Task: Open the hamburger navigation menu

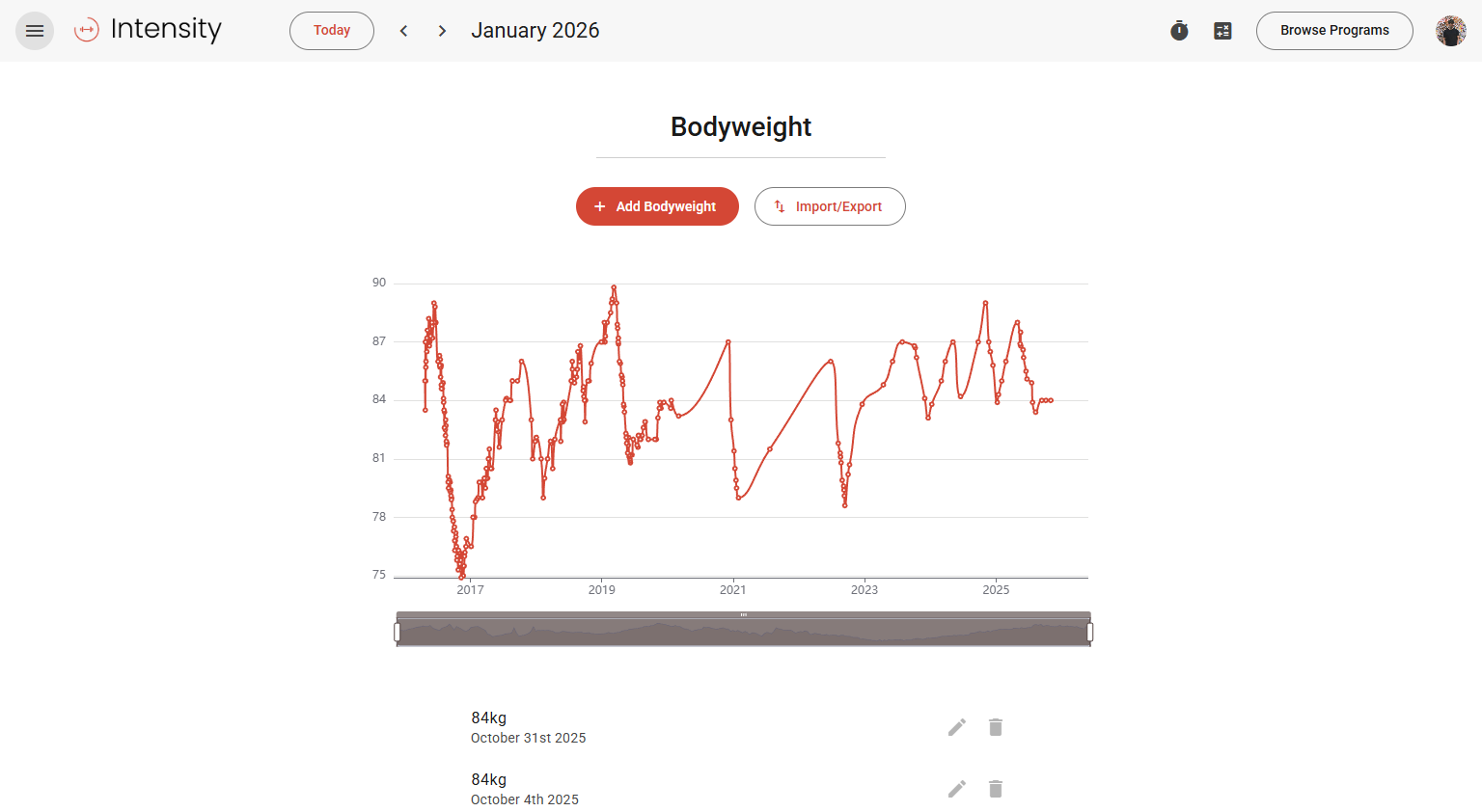Action: point(35,31)
